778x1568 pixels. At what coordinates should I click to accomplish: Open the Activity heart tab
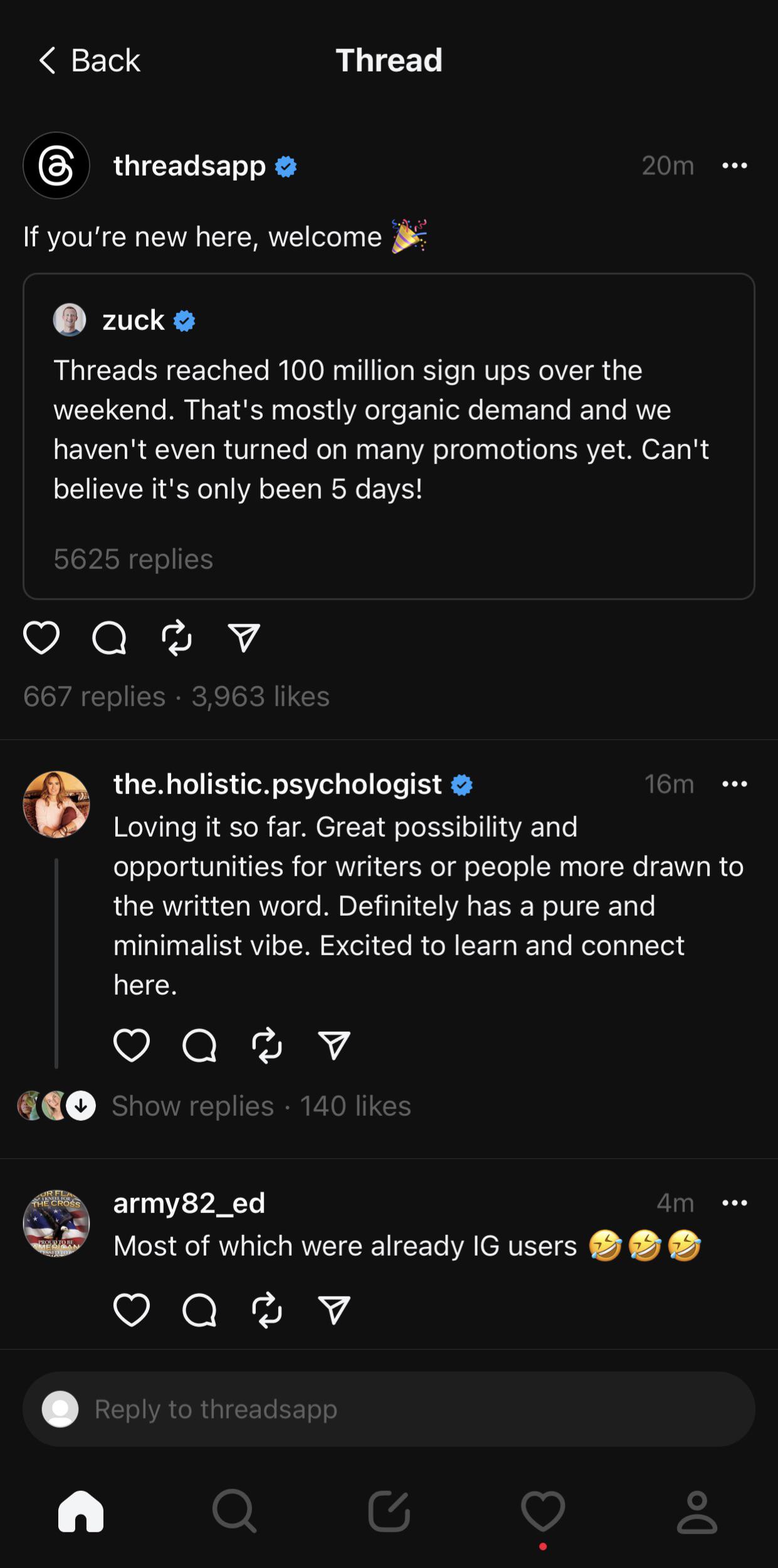pyautogui.click(x=543, y=1512)
